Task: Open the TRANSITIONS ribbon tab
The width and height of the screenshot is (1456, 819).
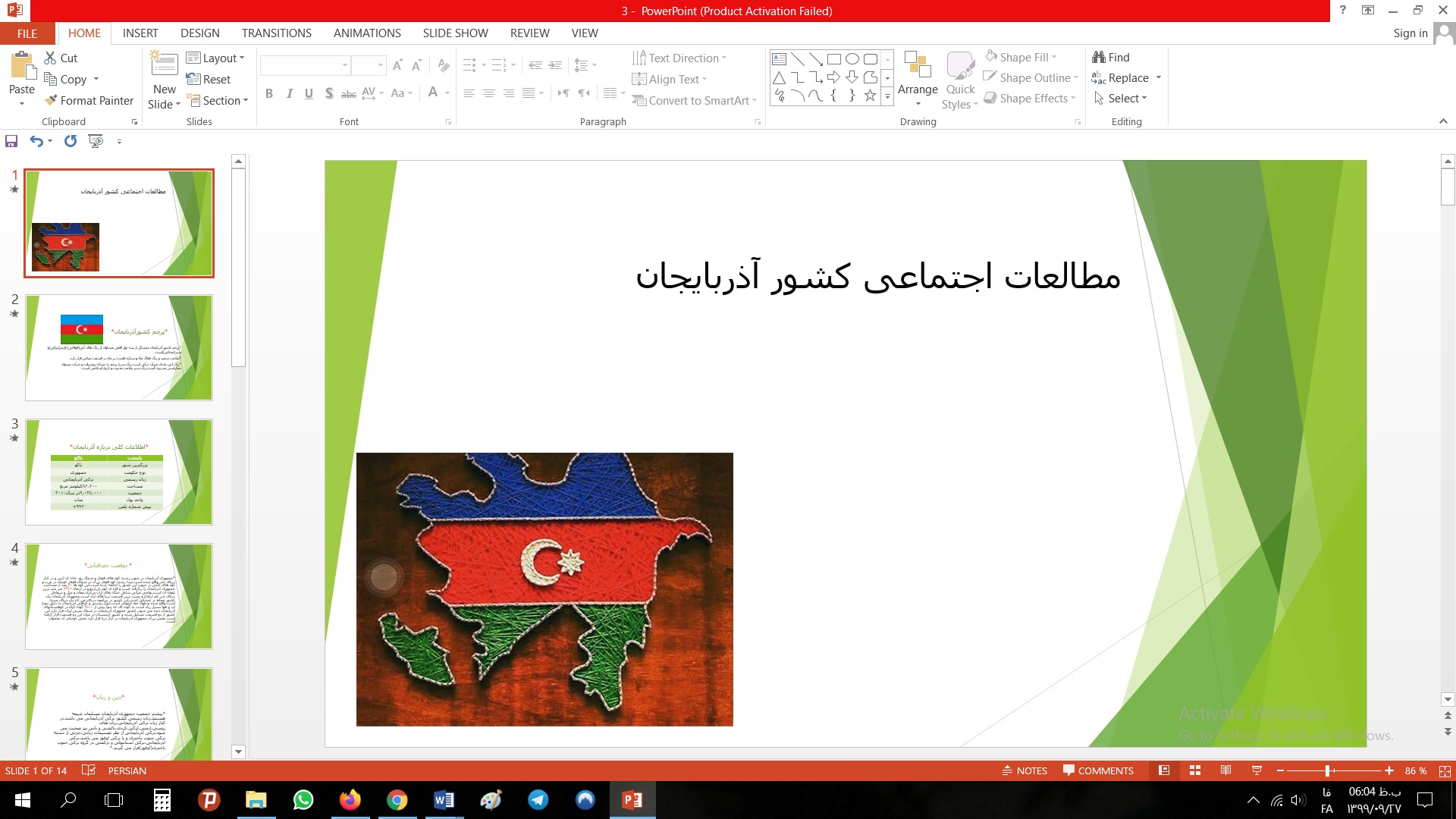Action: [x=276, y=33]
